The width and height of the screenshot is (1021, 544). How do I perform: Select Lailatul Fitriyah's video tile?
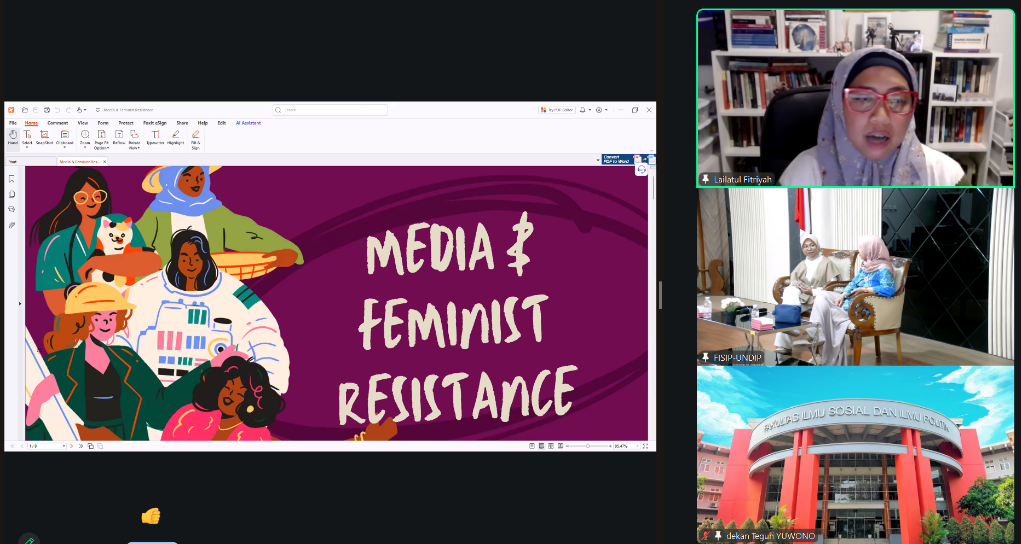coord(855,97)
